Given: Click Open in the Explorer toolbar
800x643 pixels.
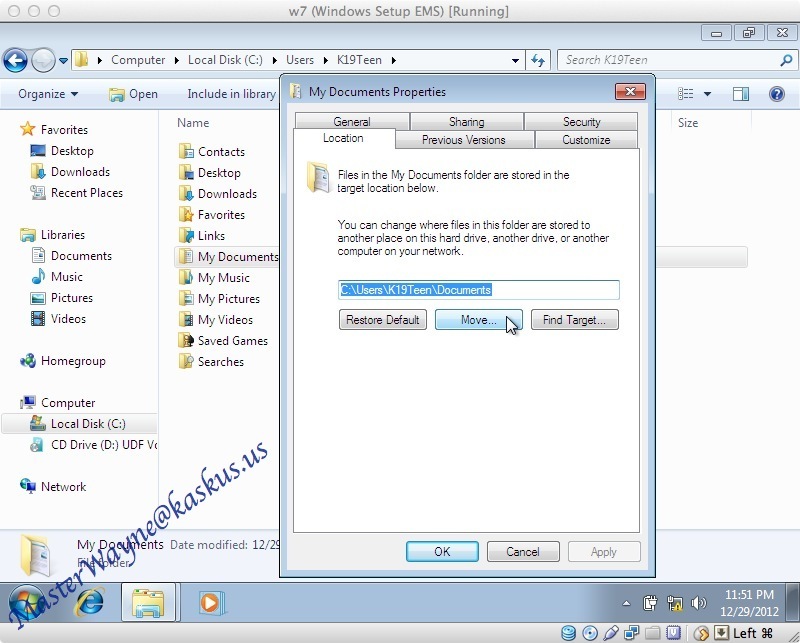Looking at the screenshot, I should click(134, 94).
